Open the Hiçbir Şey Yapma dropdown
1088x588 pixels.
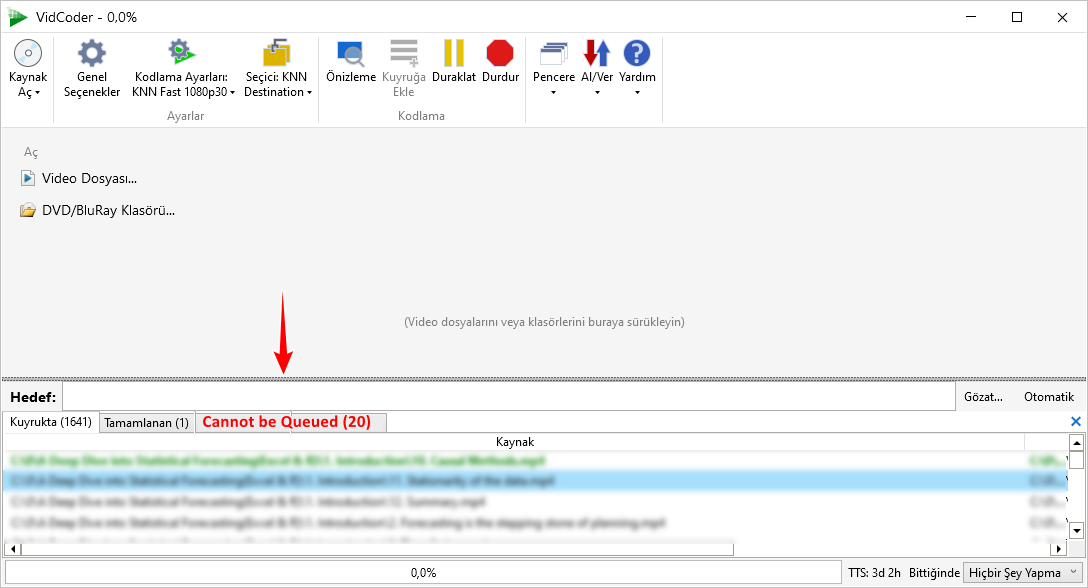[1023, 573]
